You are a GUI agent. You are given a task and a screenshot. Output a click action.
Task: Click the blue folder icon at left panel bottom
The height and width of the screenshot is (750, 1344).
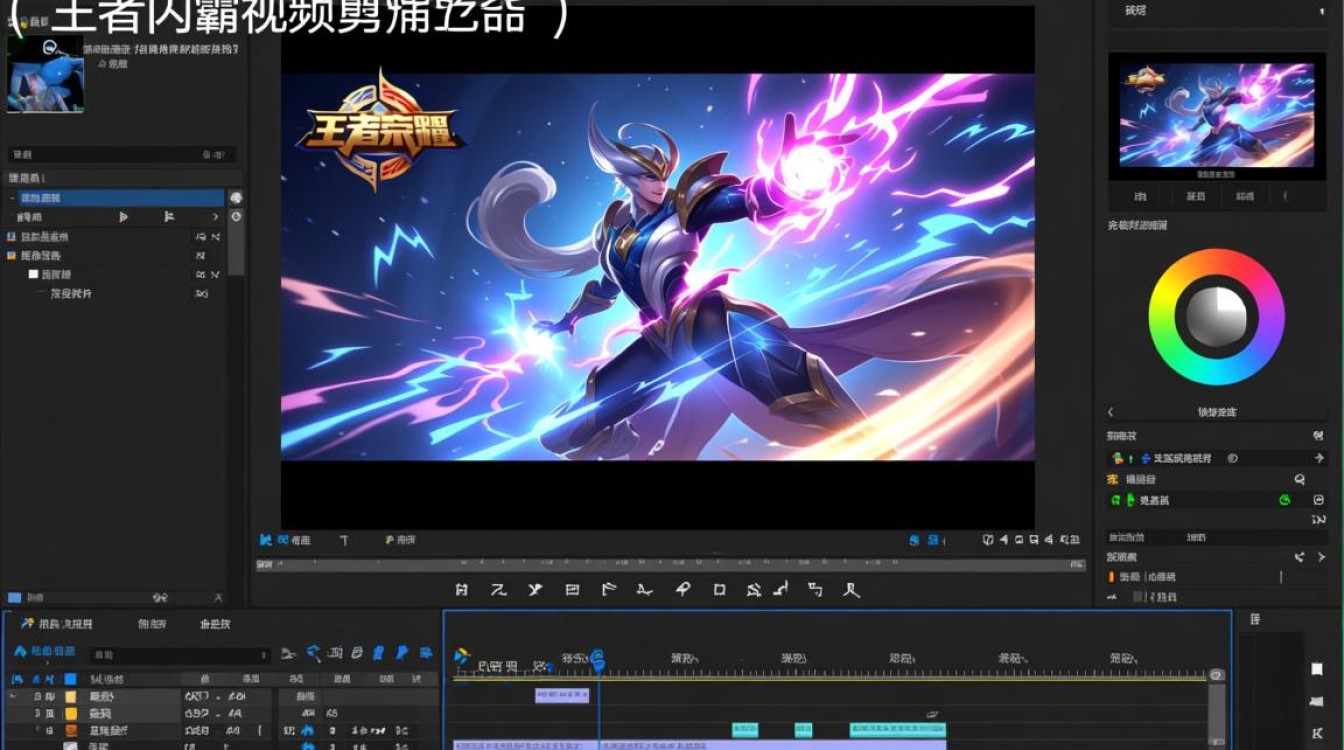pos(14,597)
